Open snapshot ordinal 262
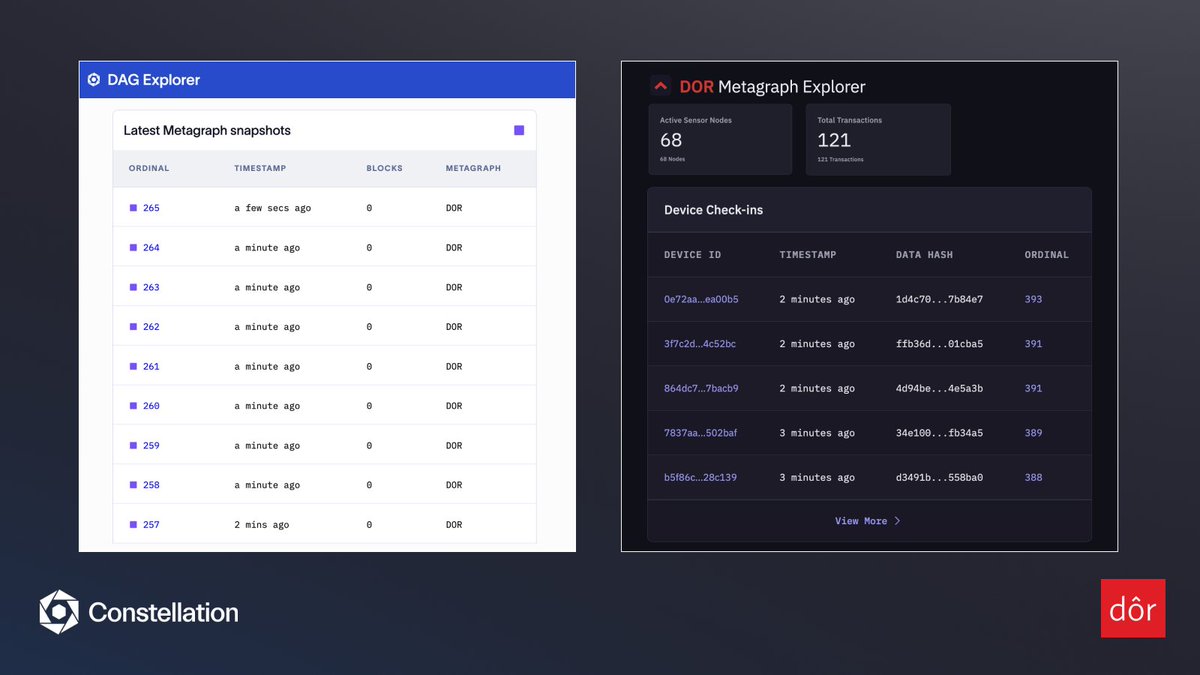Screen dimensions: 1200x675 [151, 327]
